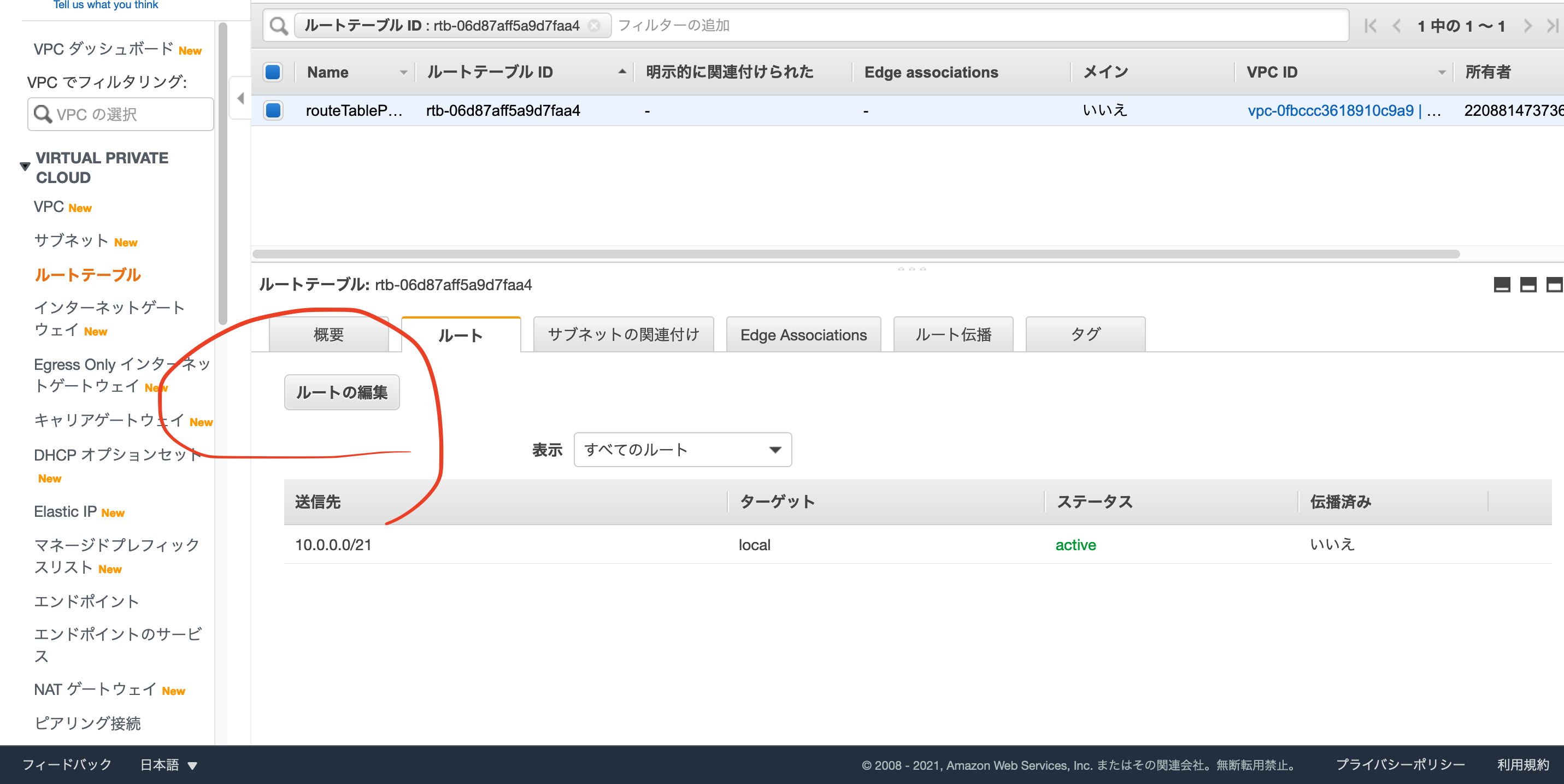Collapse the navigation sidebar with the arrow icon

pos(239,98)
